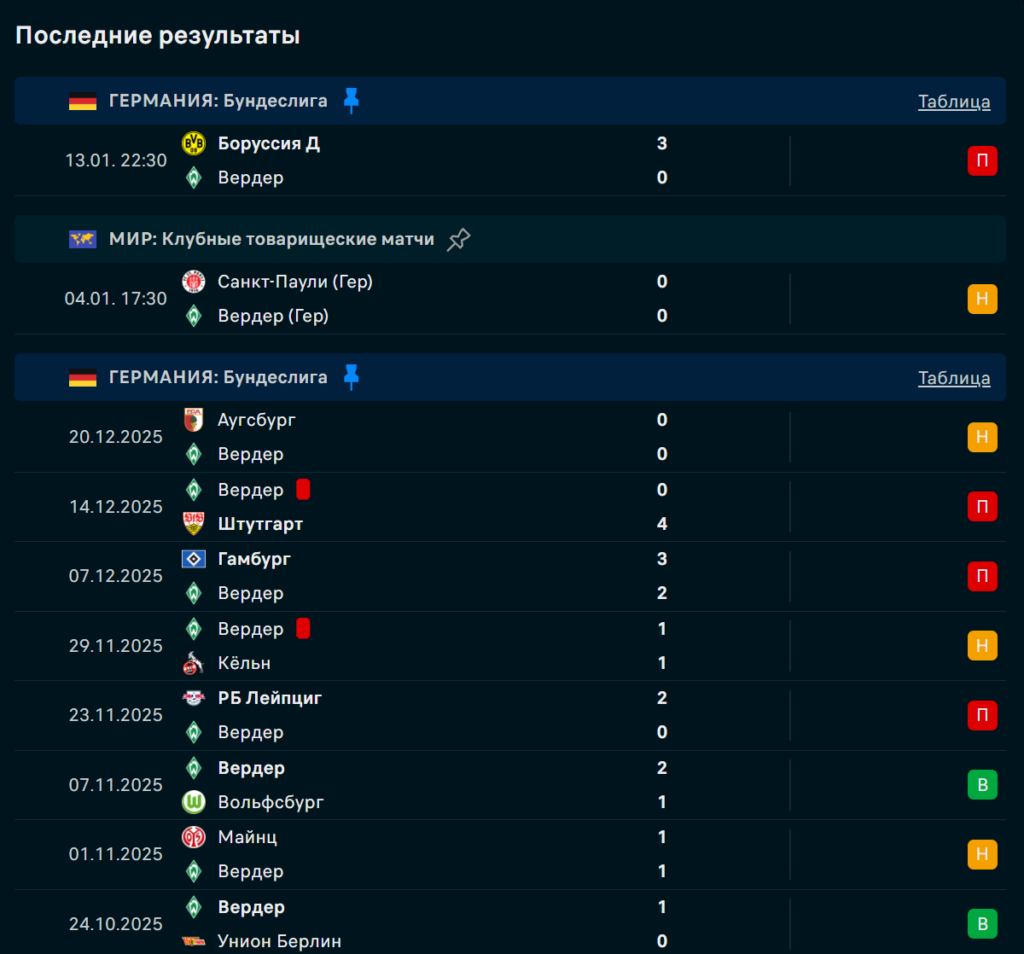
Task: Click the Union Berlin logo
Action: 193,941
